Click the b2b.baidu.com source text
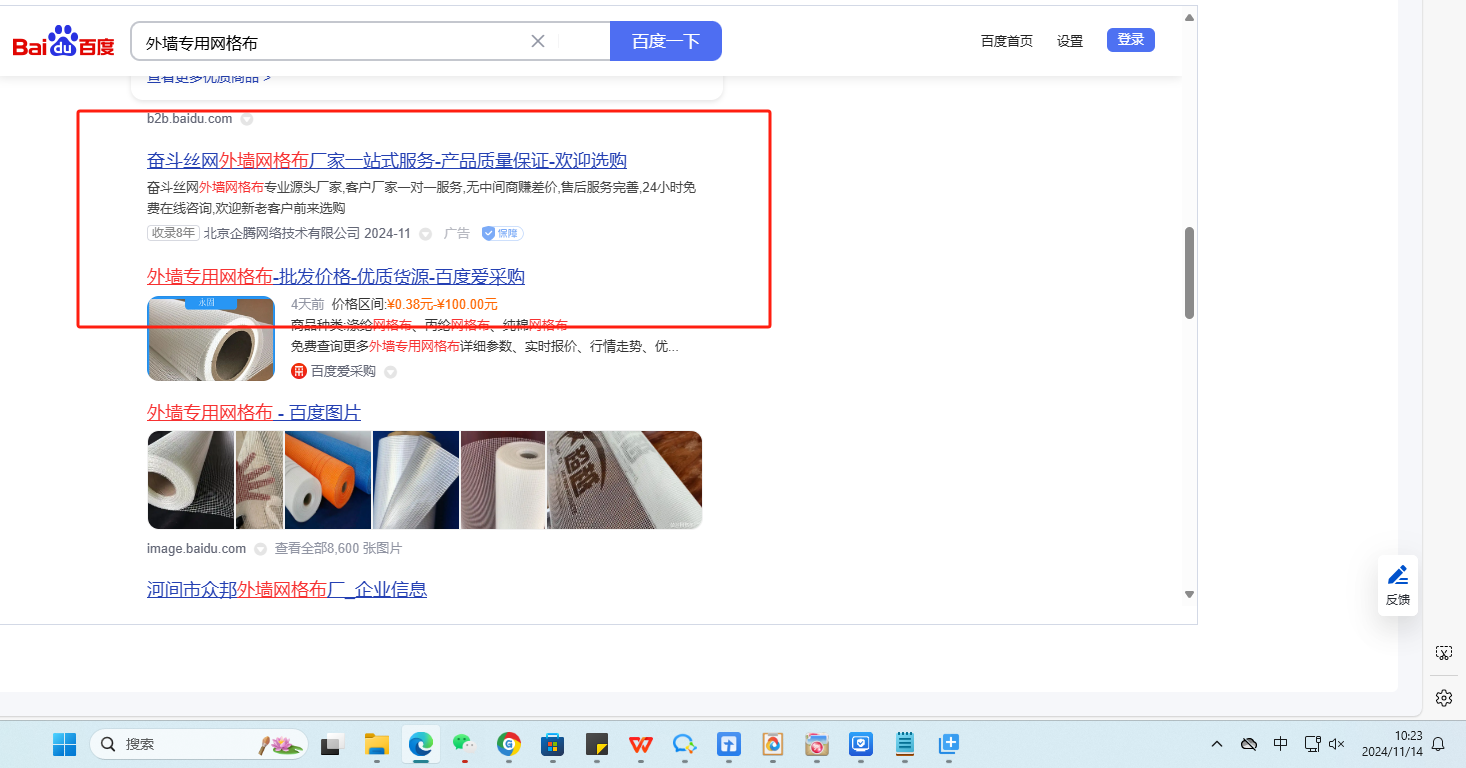This screenshot has height=768, width=1466. point(190,119)
